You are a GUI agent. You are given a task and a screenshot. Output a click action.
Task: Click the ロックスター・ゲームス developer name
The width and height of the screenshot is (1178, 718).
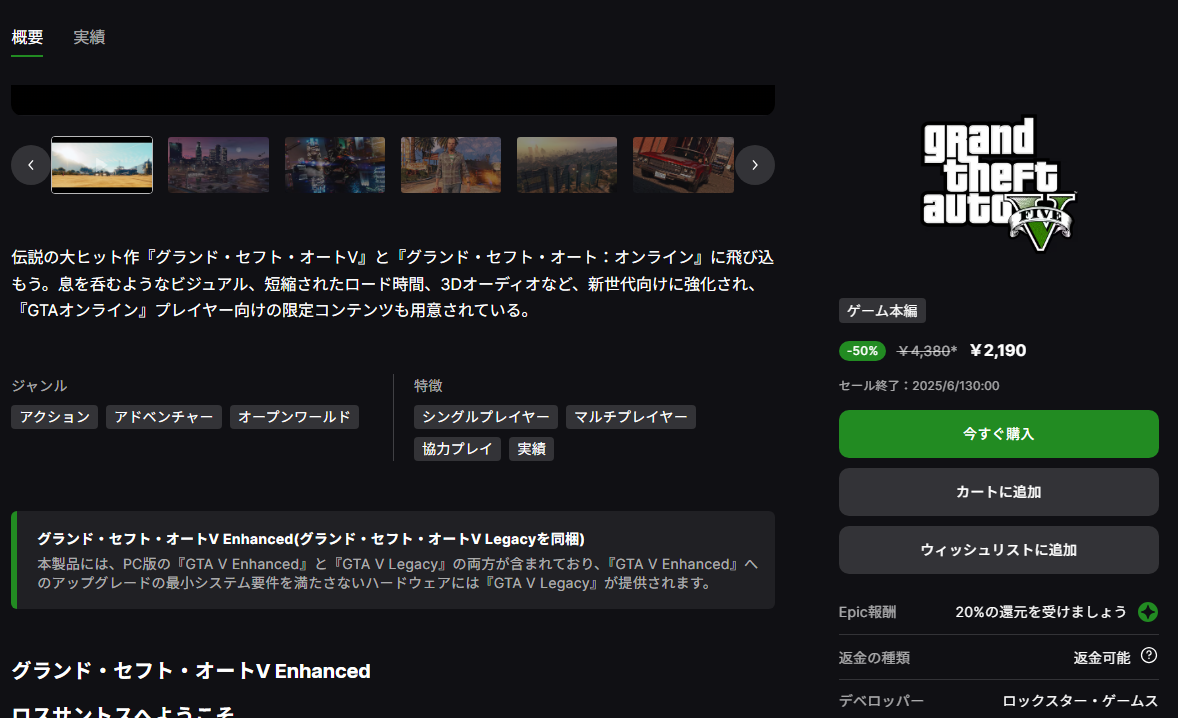click(1080, 701)
